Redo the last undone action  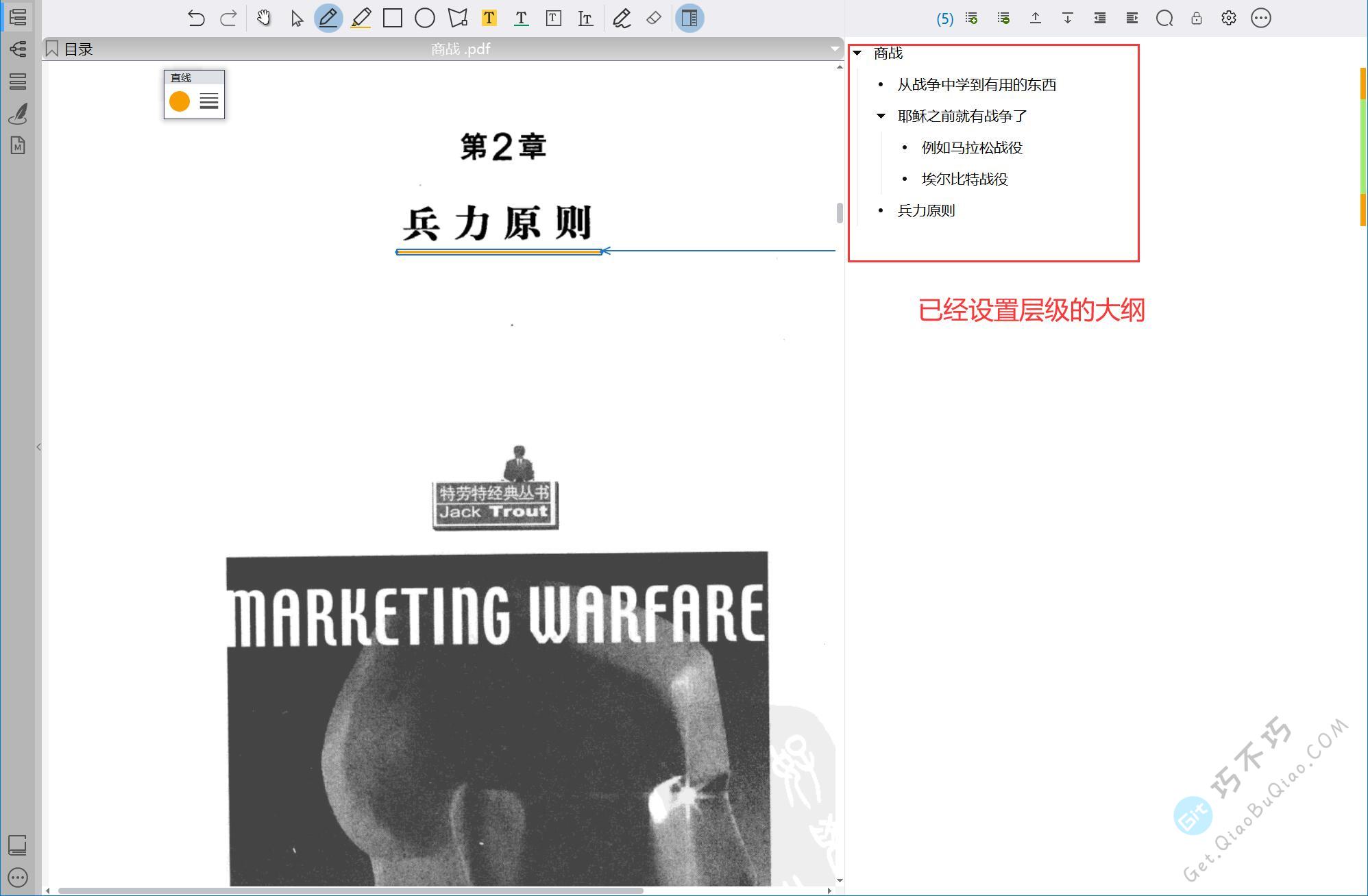pos(228,18)
